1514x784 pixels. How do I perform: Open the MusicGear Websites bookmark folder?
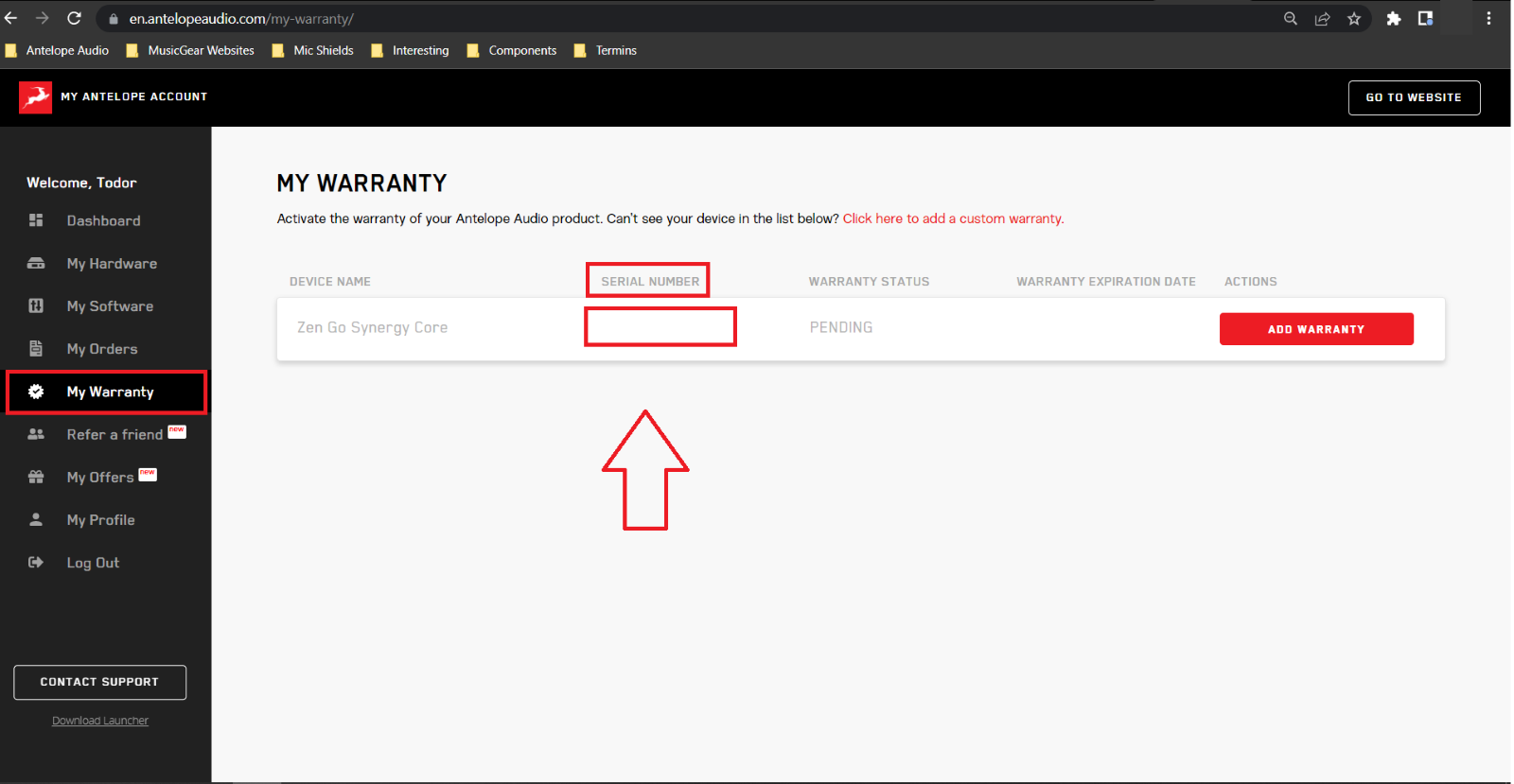[191, 50]
